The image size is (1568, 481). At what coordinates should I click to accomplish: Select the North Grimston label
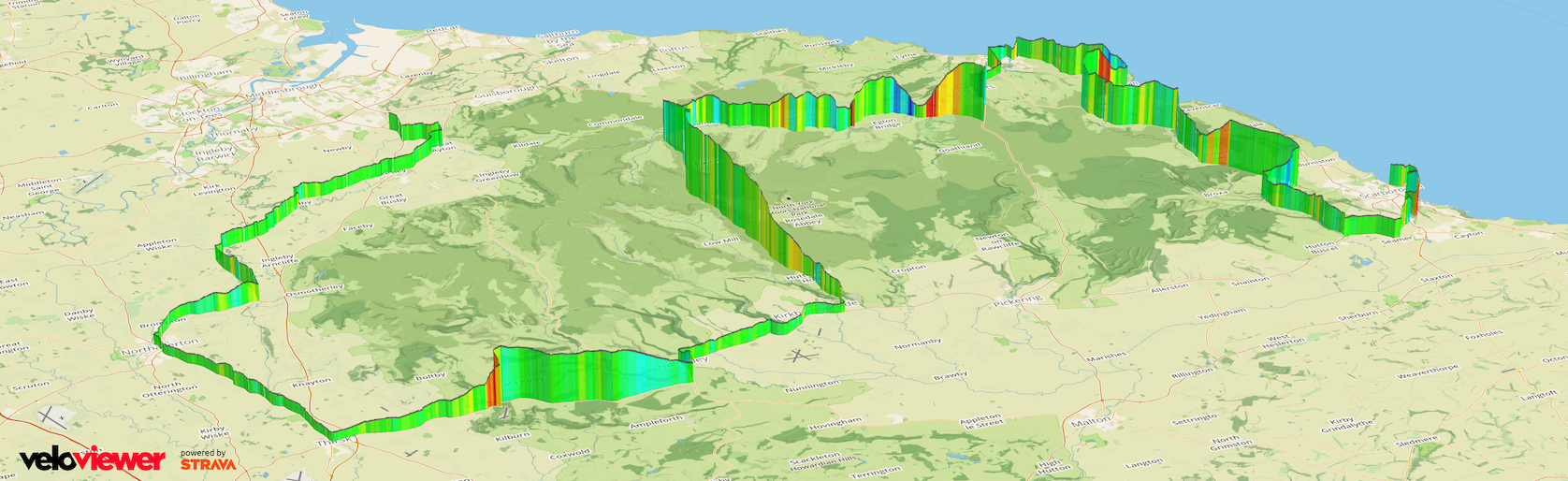point(1227,443)
